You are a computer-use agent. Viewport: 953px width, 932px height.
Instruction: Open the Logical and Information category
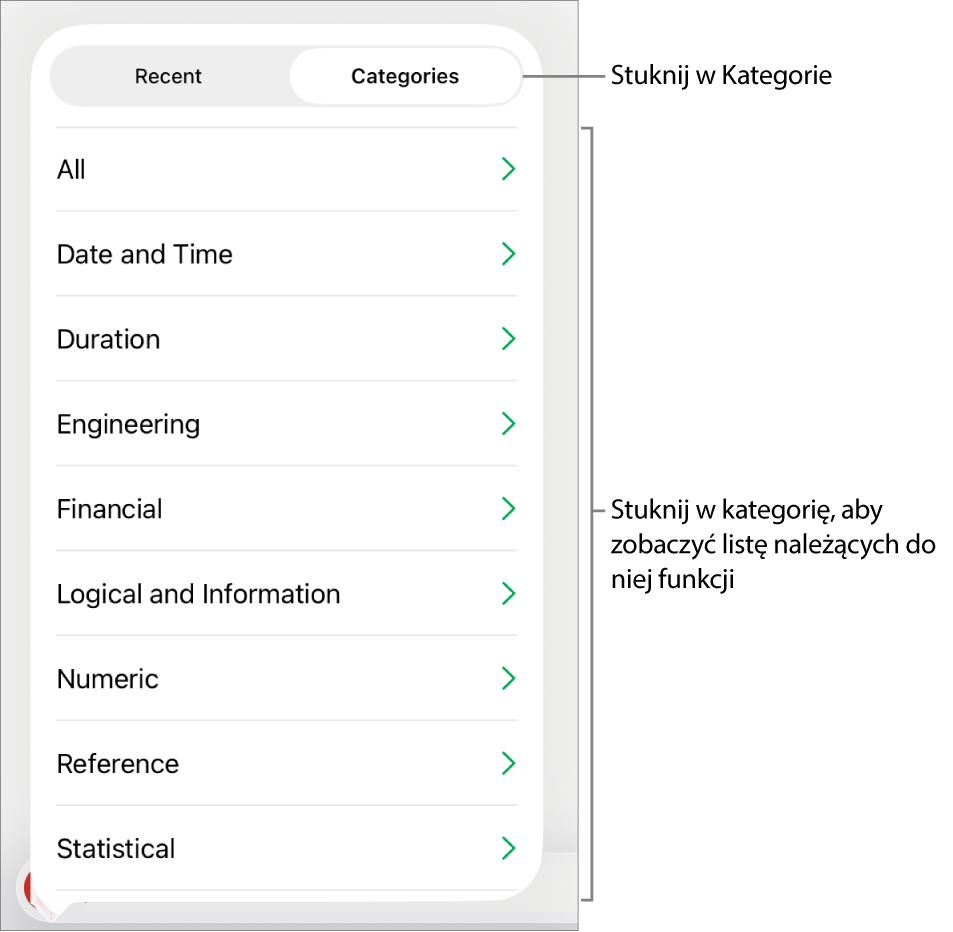click(199, 595)
